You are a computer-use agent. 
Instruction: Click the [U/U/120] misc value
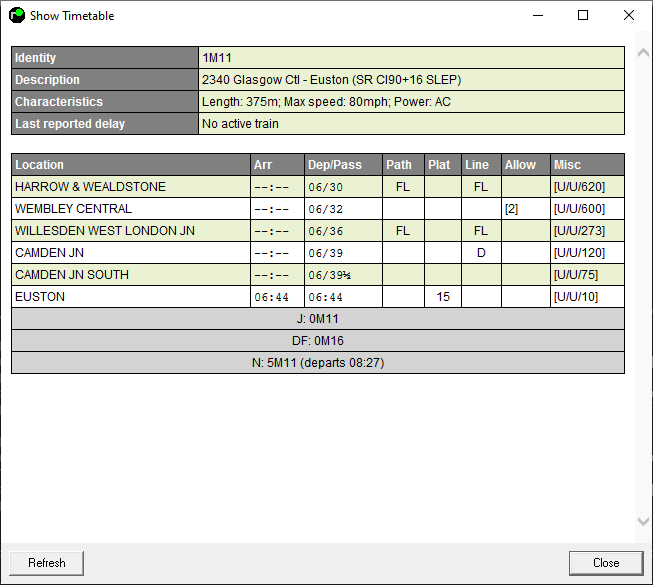coord(579,253)
